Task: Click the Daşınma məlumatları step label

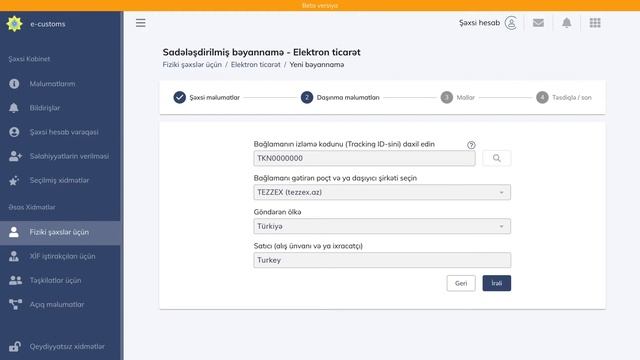Action: click(x=348, y=98)
